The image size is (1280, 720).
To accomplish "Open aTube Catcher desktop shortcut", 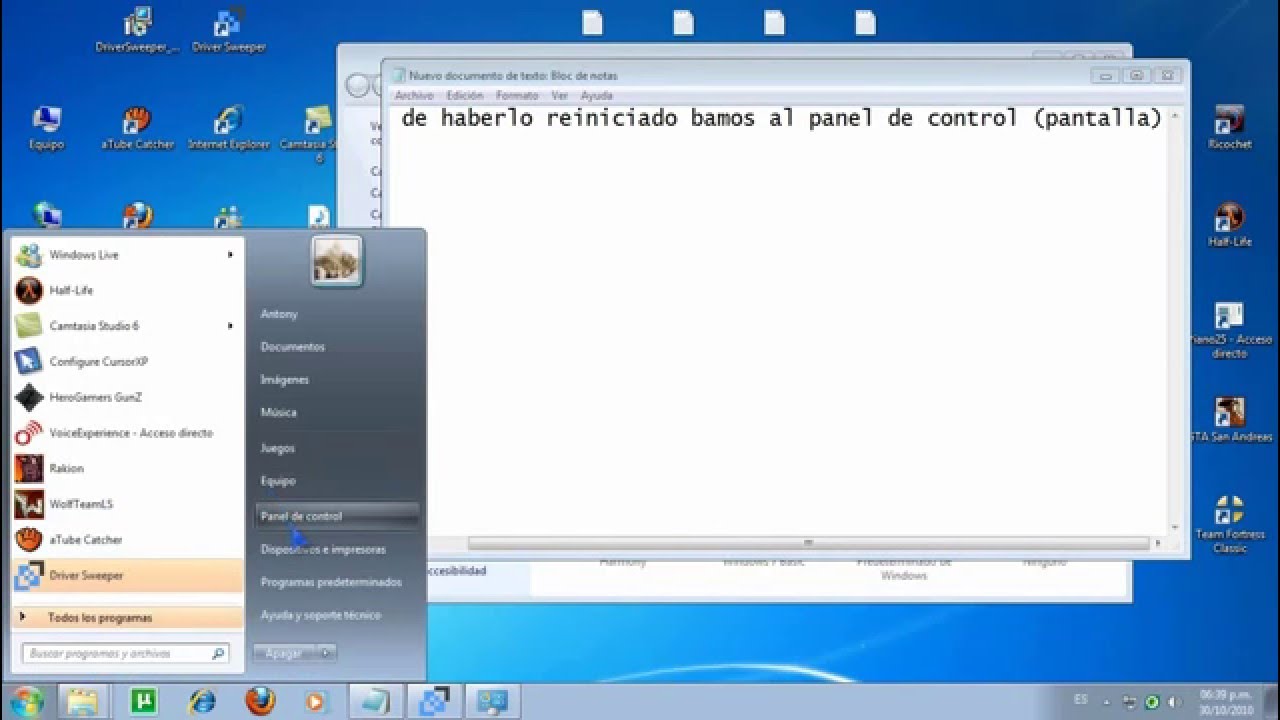I will [x=138, y=128].
